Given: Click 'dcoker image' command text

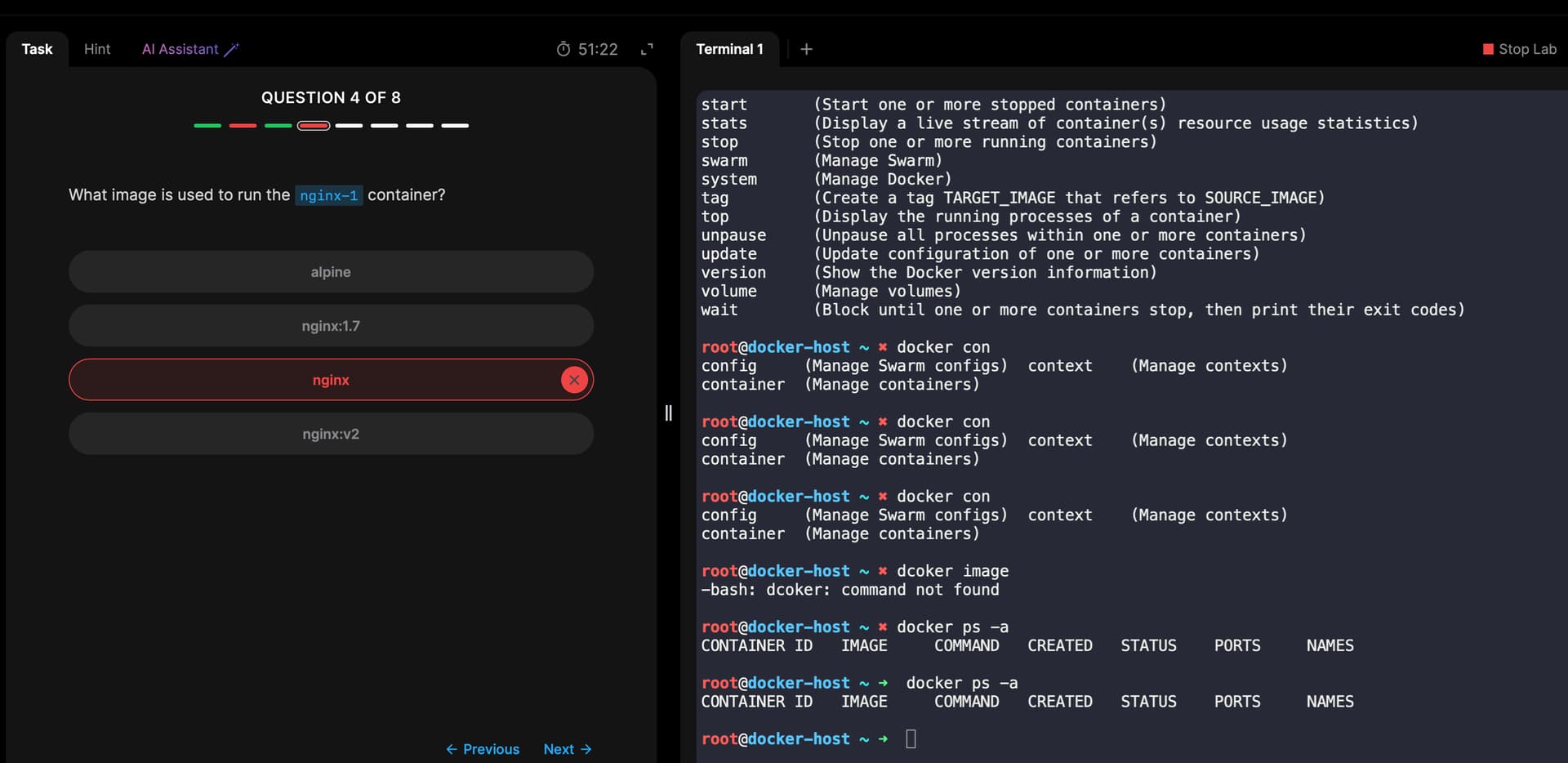Looking at the screenshot, I should (952, 571).
